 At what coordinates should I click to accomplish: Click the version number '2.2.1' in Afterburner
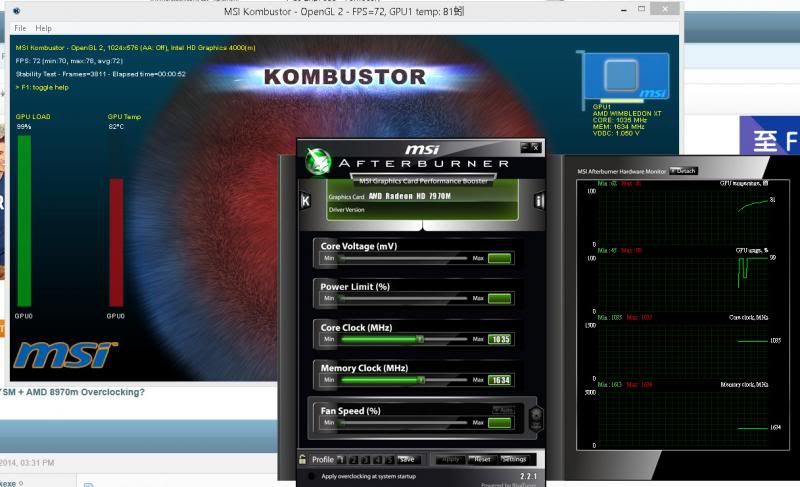click(528, 476)
